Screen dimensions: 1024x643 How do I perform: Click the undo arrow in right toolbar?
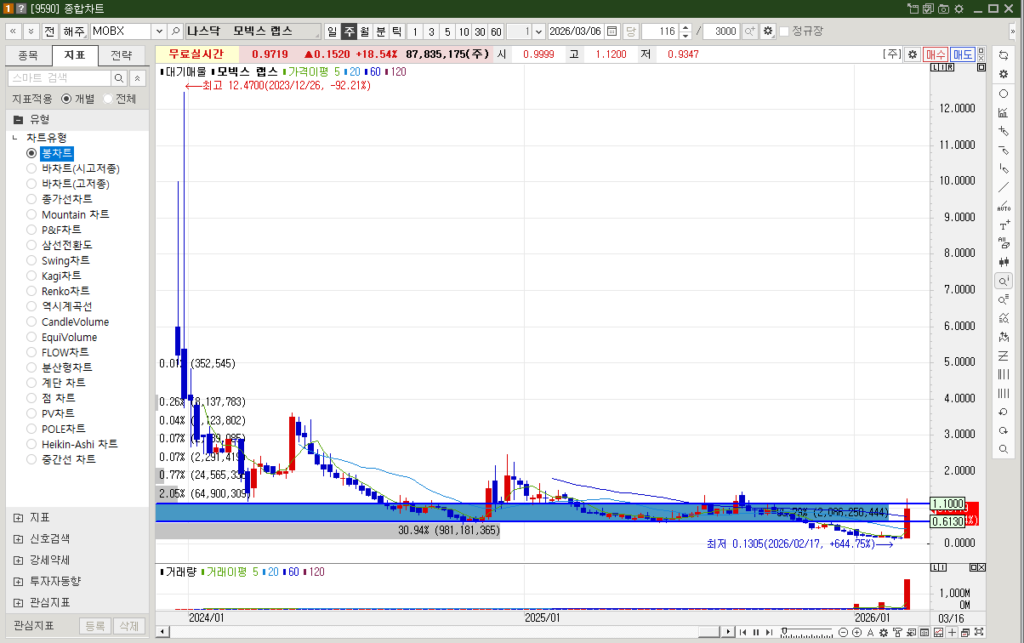(1003, 412)
